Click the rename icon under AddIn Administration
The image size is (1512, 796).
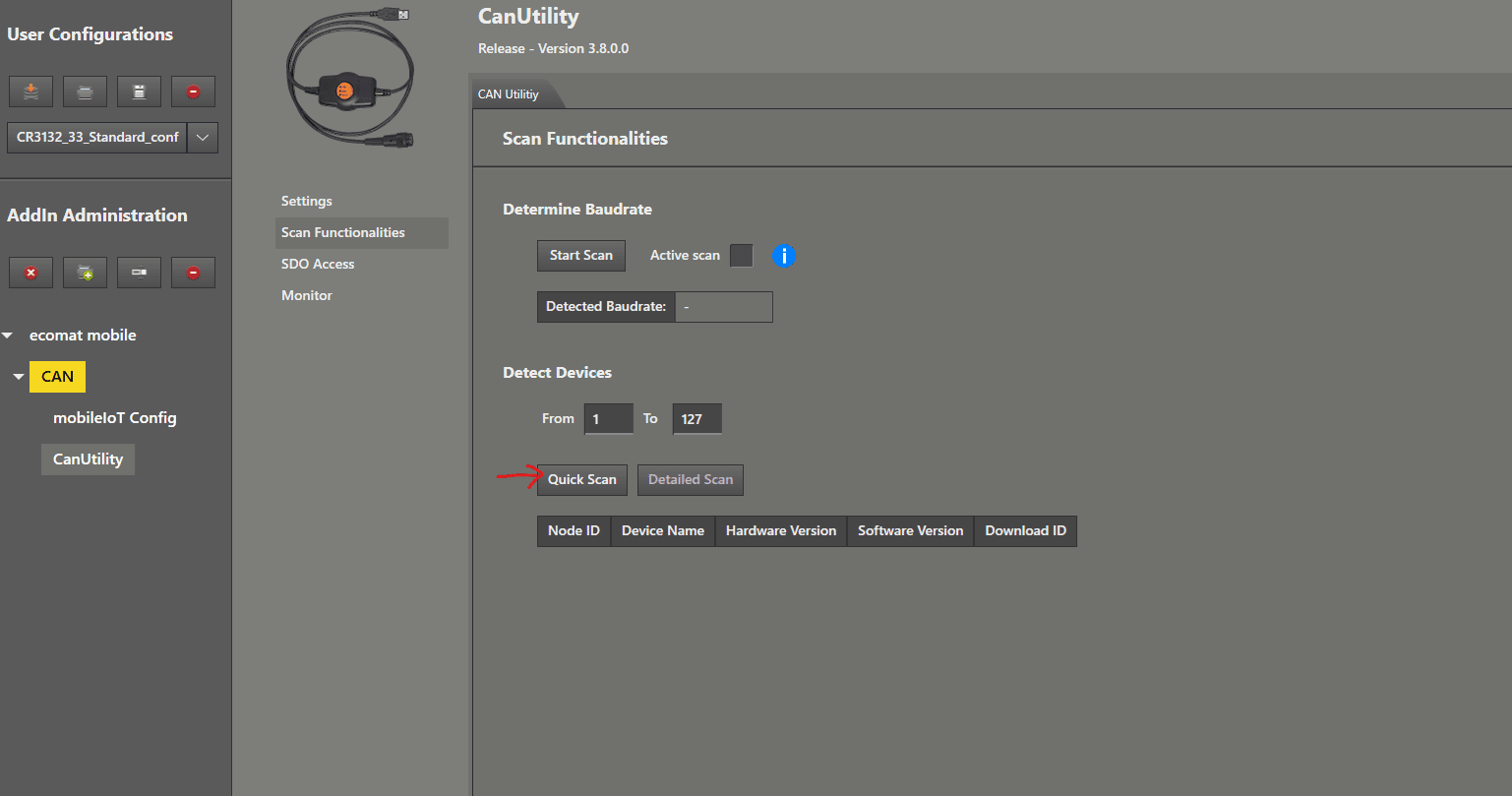139,273
